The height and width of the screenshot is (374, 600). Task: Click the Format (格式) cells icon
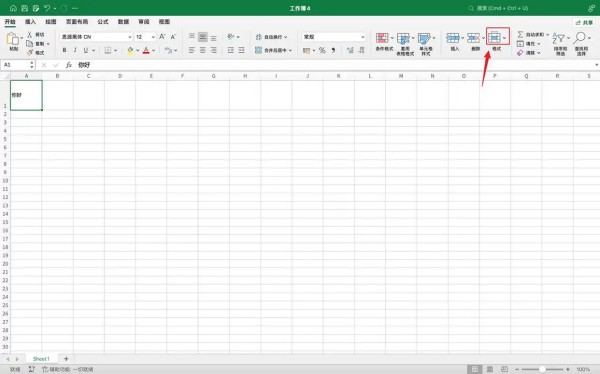494,38
